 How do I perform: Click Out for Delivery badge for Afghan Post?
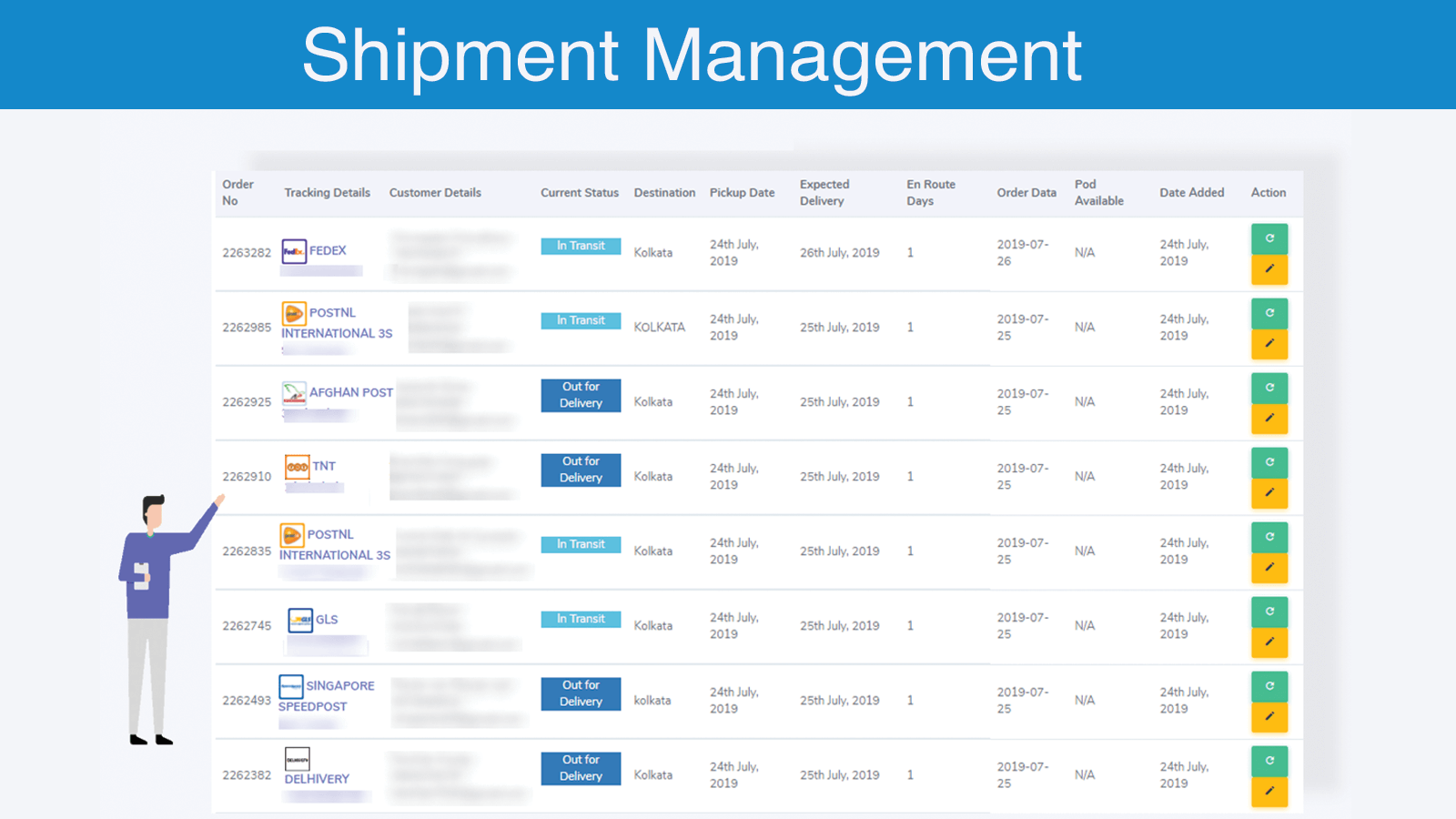580,395
